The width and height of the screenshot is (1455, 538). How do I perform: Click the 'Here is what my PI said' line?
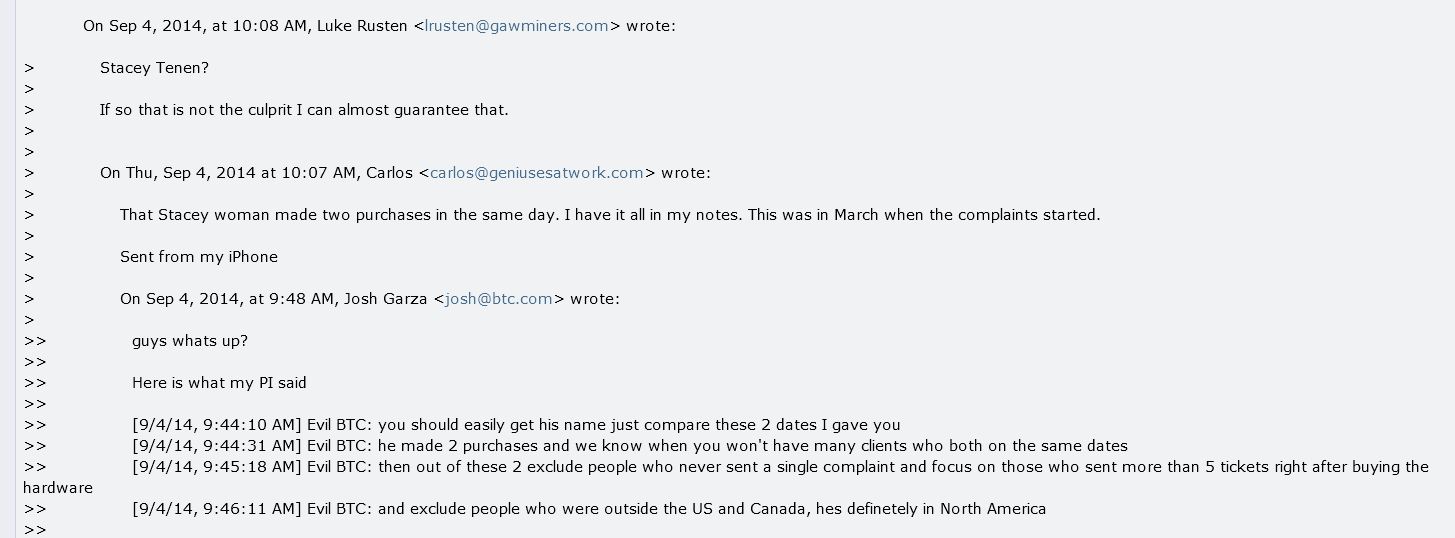(x=219, y=383)
